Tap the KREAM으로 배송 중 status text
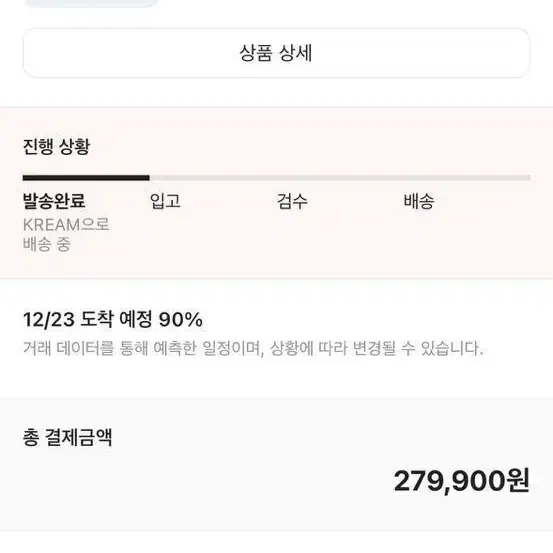The height and width of the screenshot is (553, 553). coord(66,234)
